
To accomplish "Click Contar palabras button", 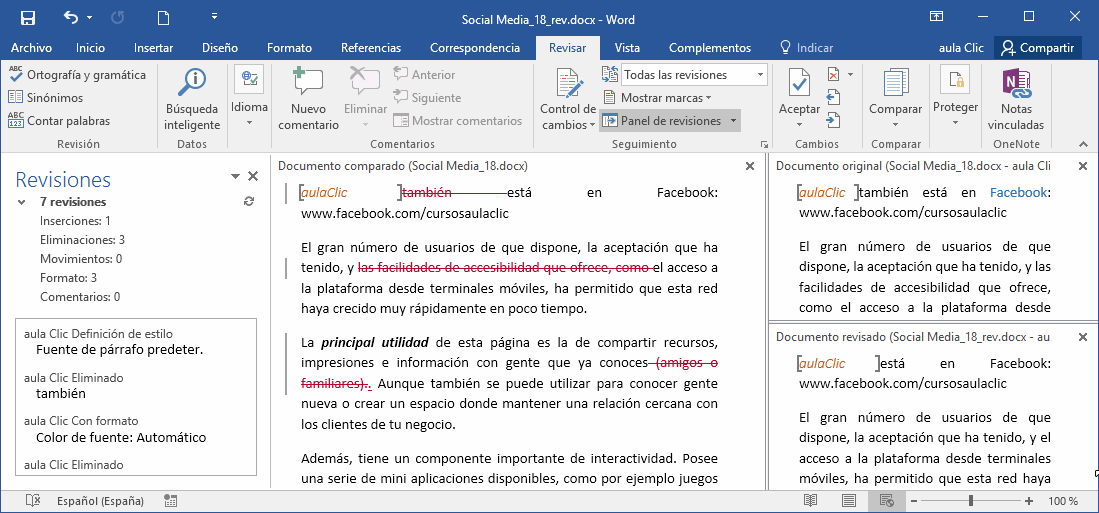I will 59,121.
